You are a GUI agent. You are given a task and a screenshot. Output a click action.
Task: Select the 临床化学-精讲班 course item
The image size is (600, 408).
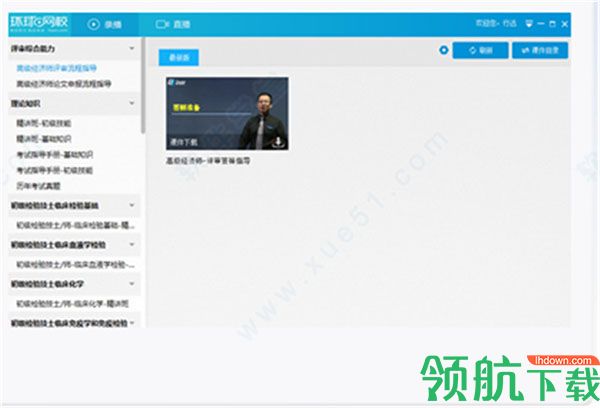pos(72,304)
